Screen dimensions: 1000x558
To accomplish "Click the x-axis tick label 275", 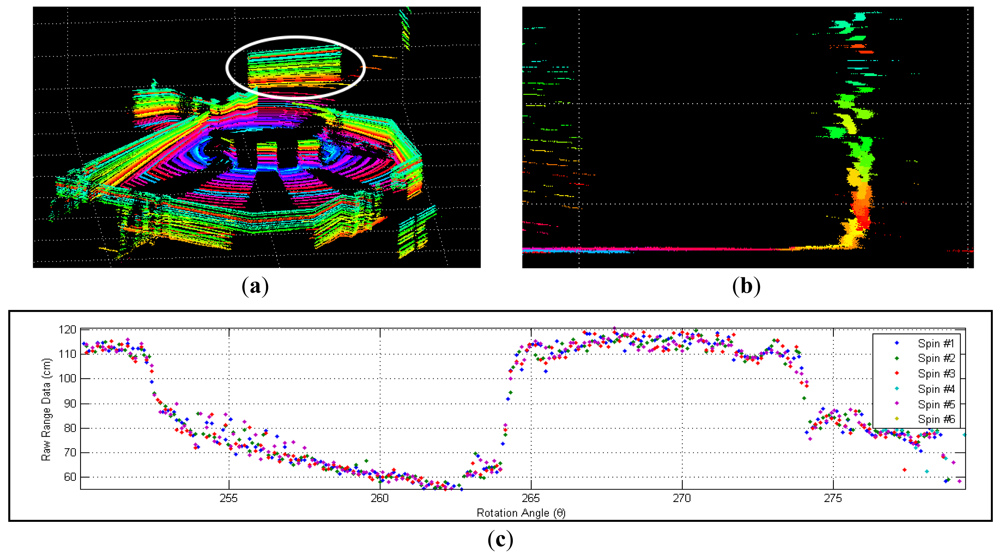I will click(x=833, y=499).
